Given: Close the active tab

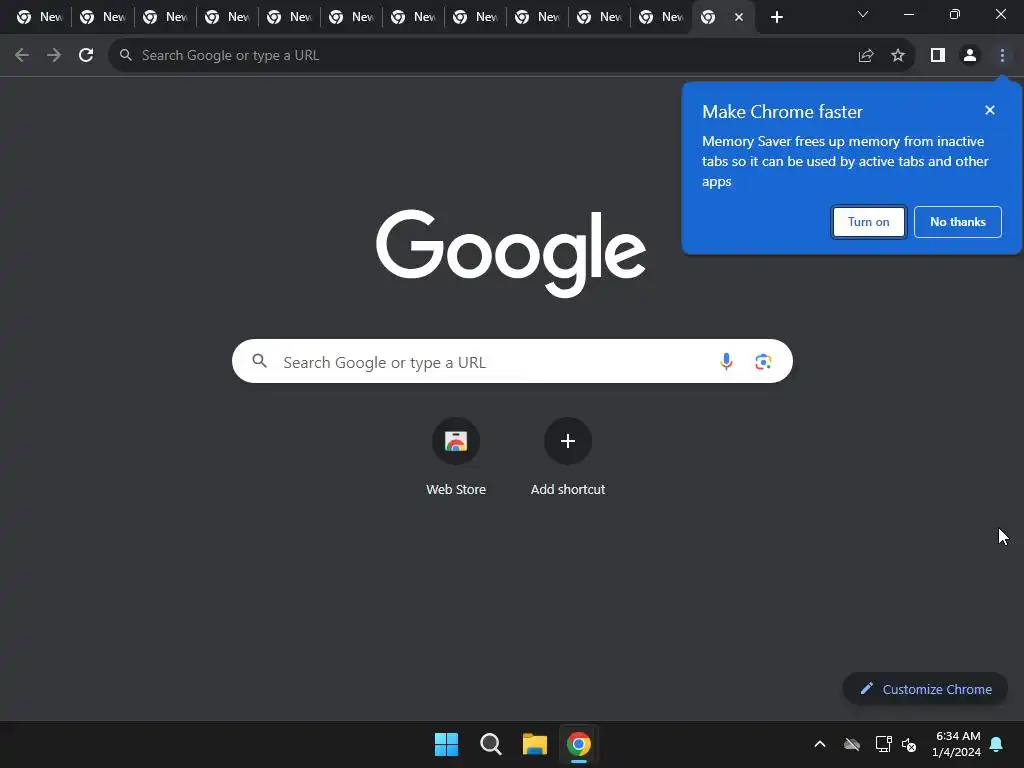Looking at the screenshot, I should click(x=739, y=17).
